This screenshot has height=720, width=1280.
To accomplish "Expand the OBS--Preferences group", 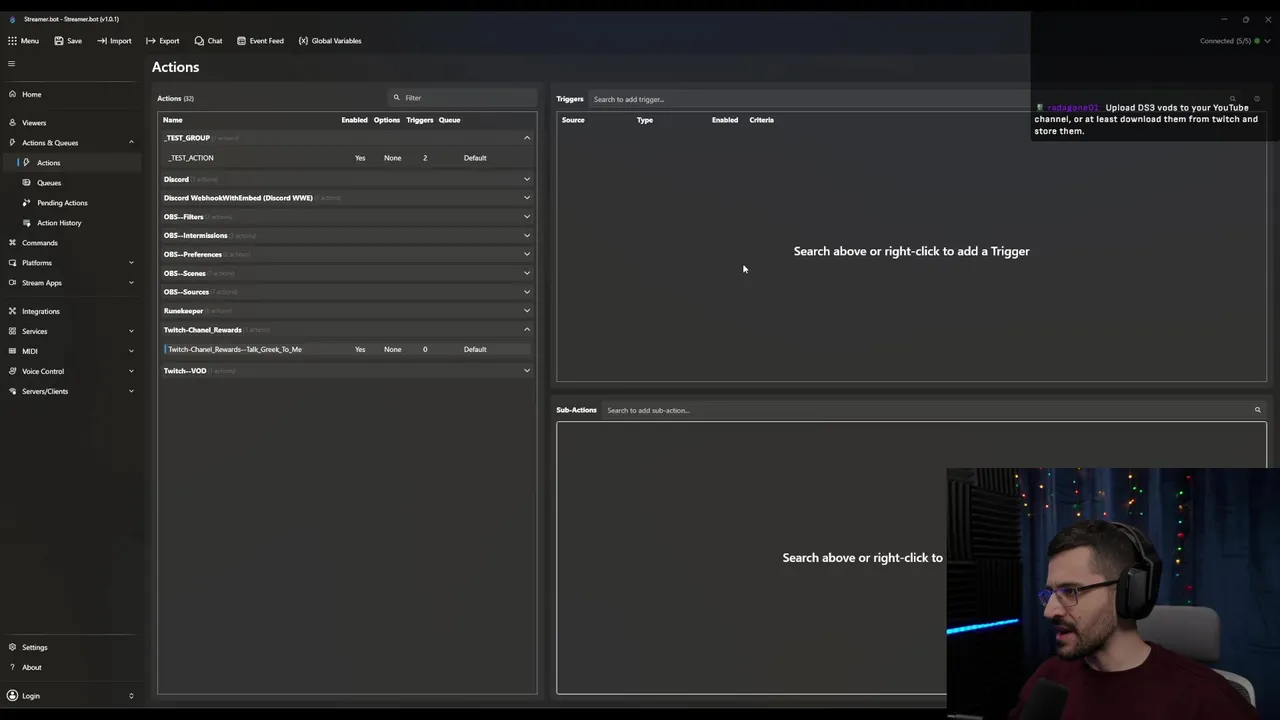I will coord(527,254).
